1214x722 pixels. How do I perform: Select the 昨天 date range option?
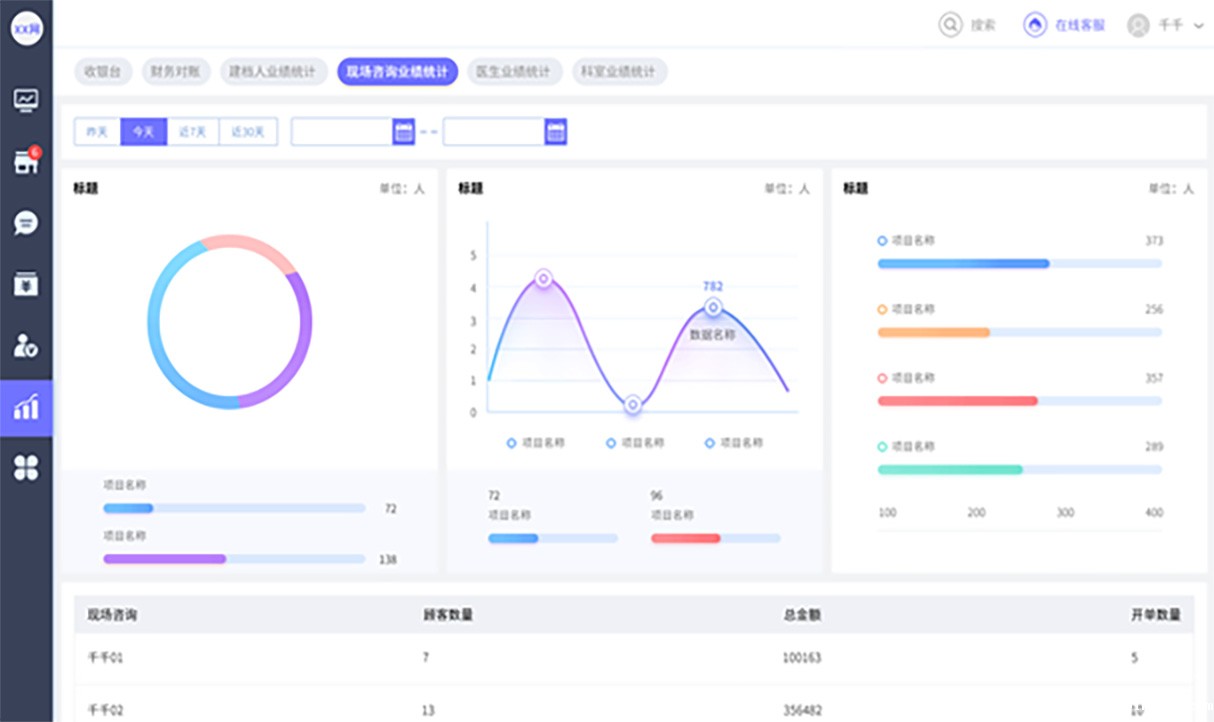coord(97,132)
